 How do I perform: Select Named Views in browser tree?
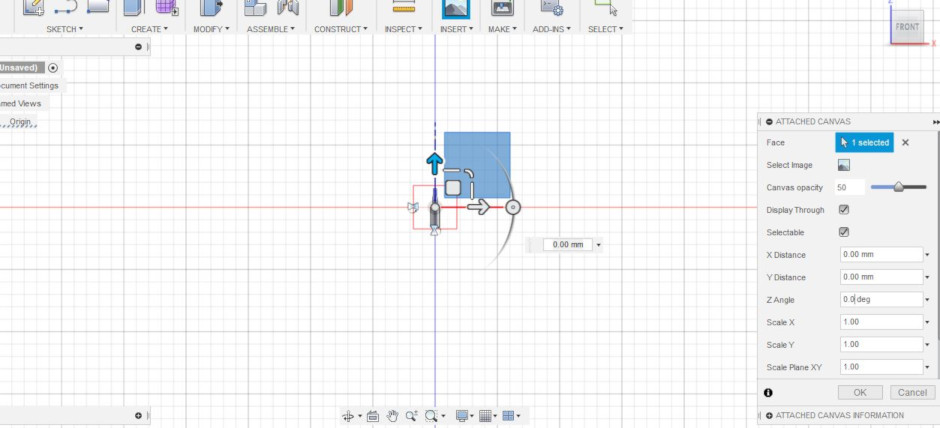point(20,104)
